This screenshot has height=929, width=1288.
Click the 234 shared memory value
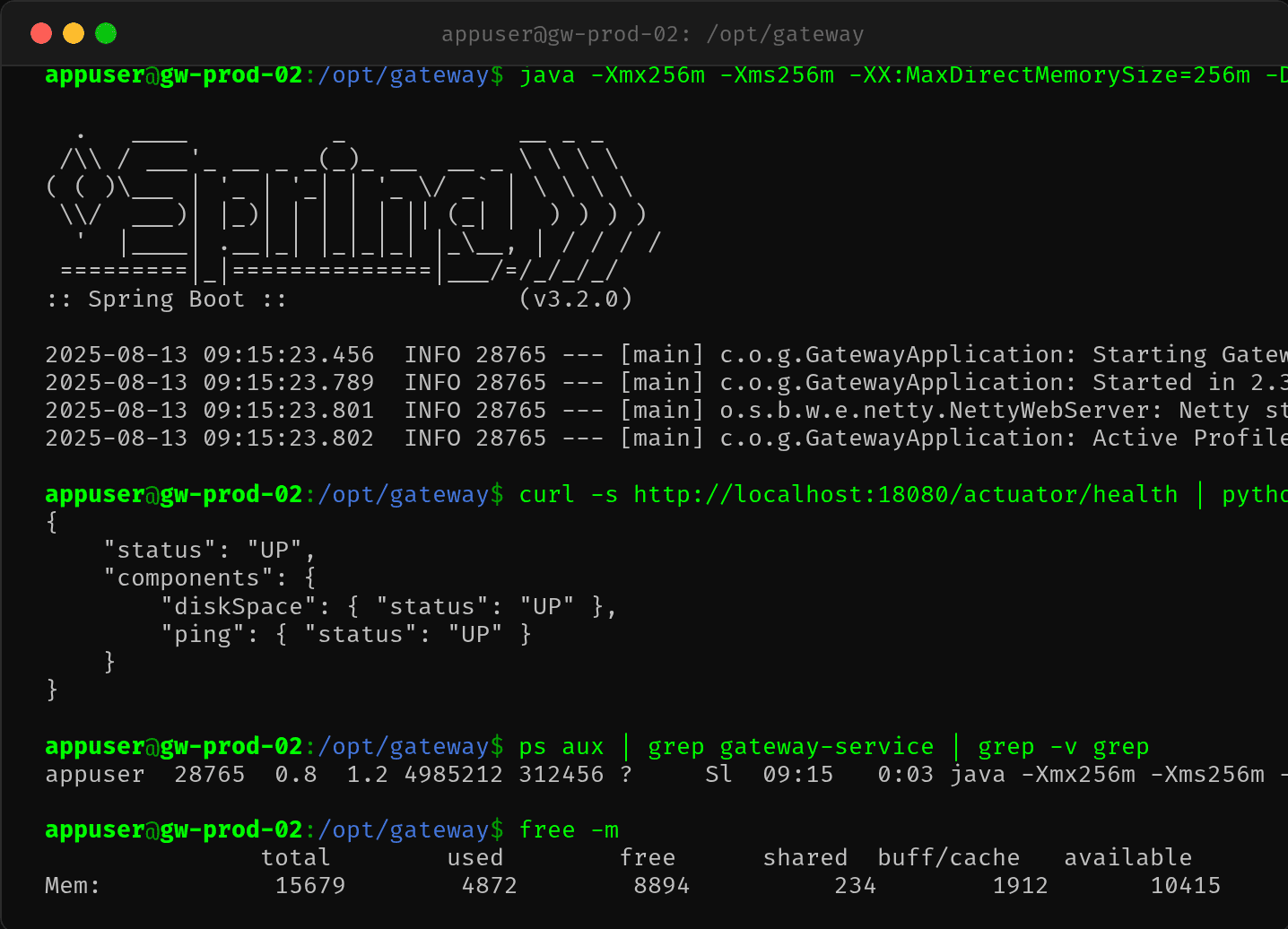[856, 885]
